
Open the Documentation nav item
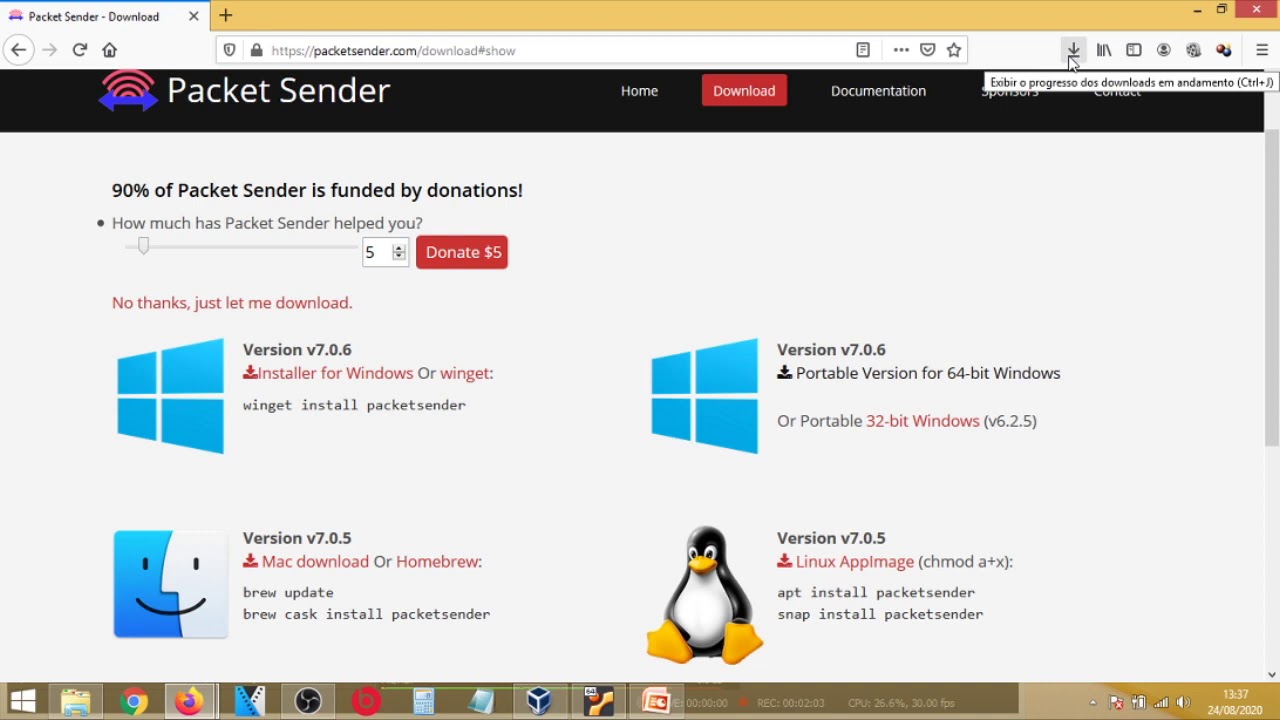point(878,91)
